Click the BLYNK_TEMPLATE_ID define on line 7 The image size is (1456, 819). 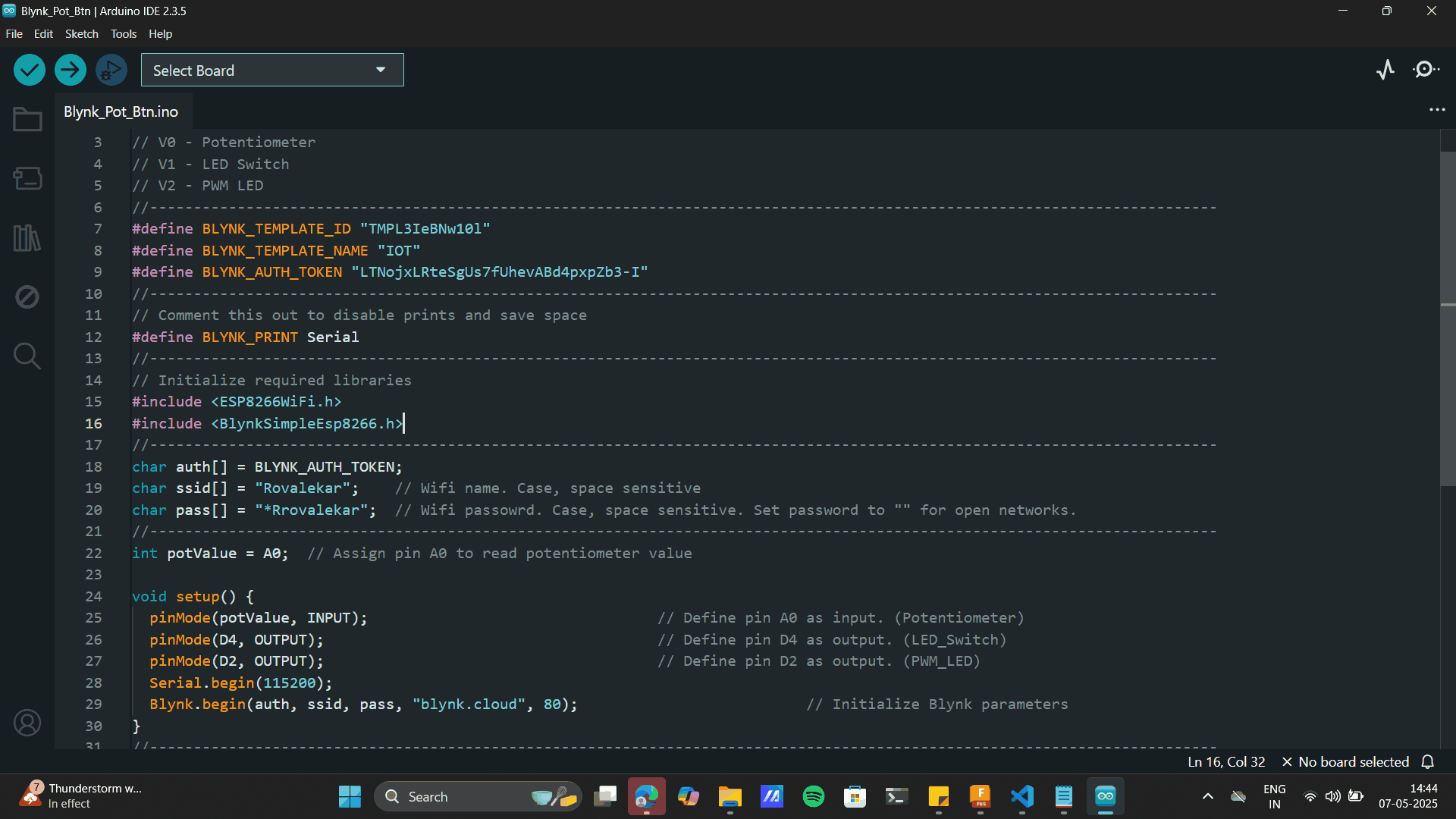click(x=311, y=228)
